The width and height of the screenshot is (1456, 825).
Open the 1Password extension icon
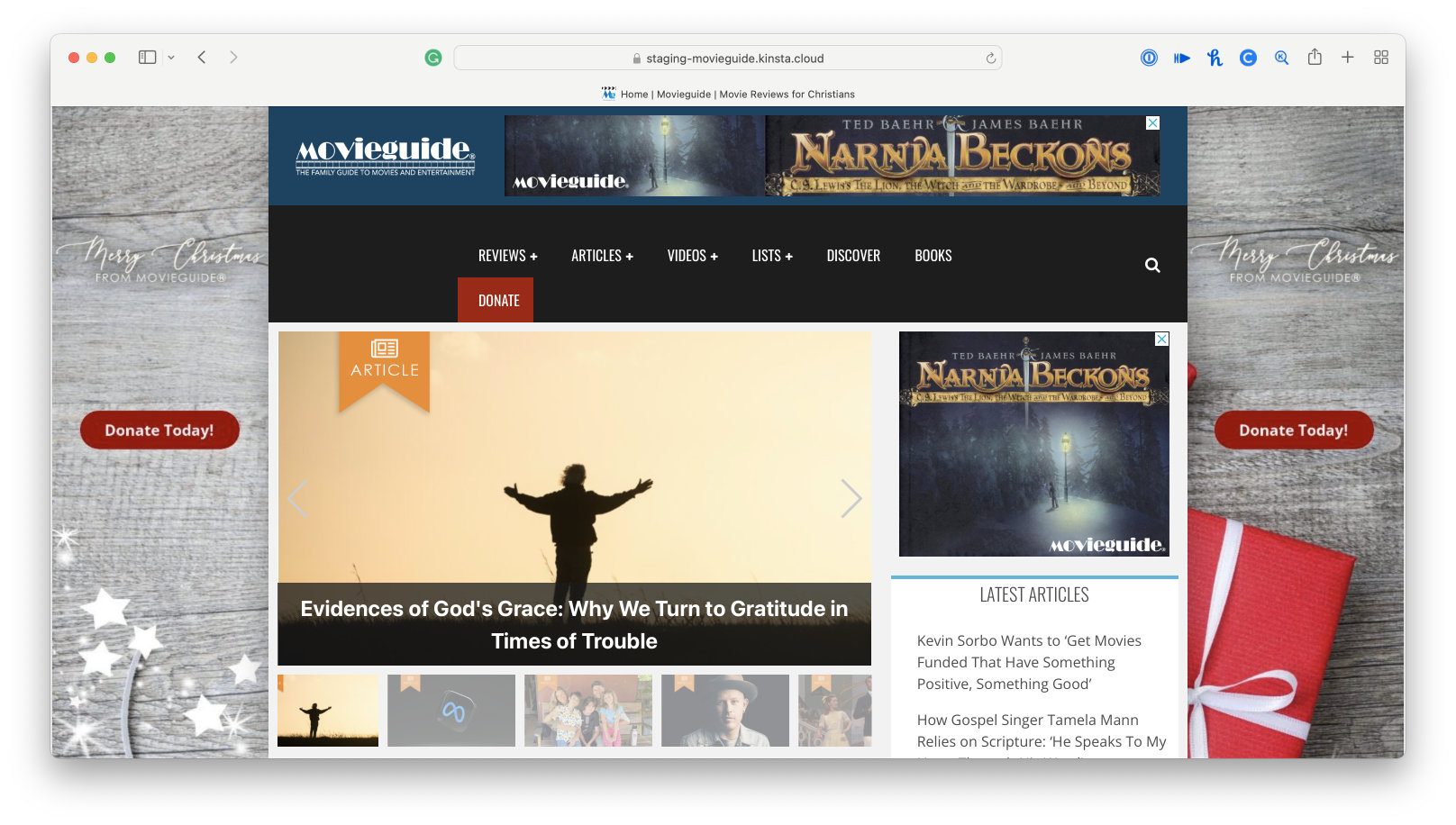coord(1149,58)
